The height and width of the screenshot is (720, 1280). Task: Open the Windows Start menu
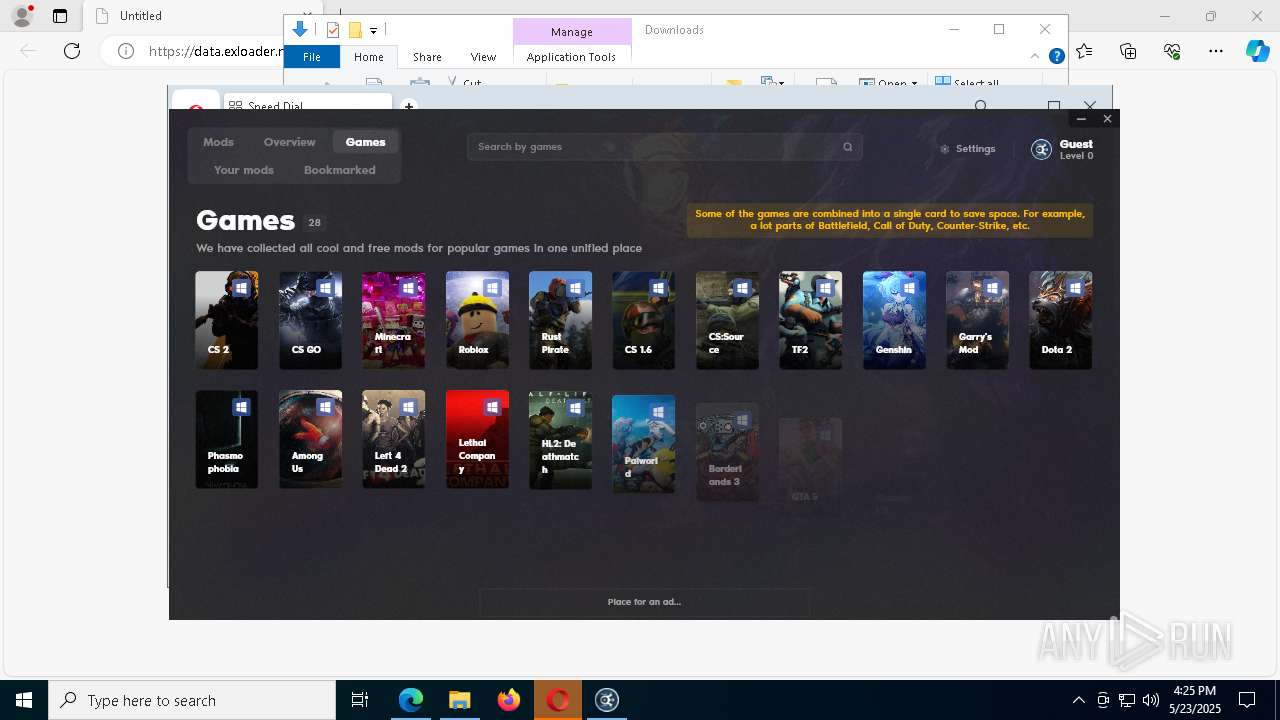(24, 700)
